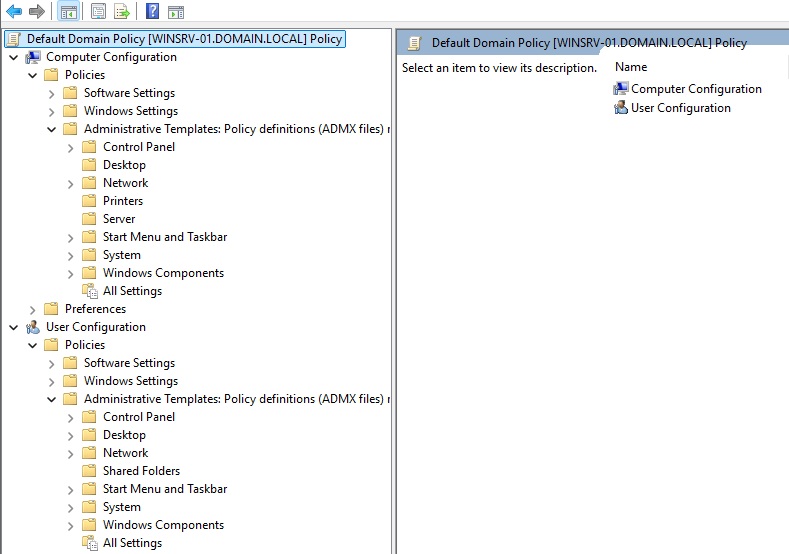Click the Name column header
The height and width of the screenshot is (554, 789).
[x=631, y=67]
